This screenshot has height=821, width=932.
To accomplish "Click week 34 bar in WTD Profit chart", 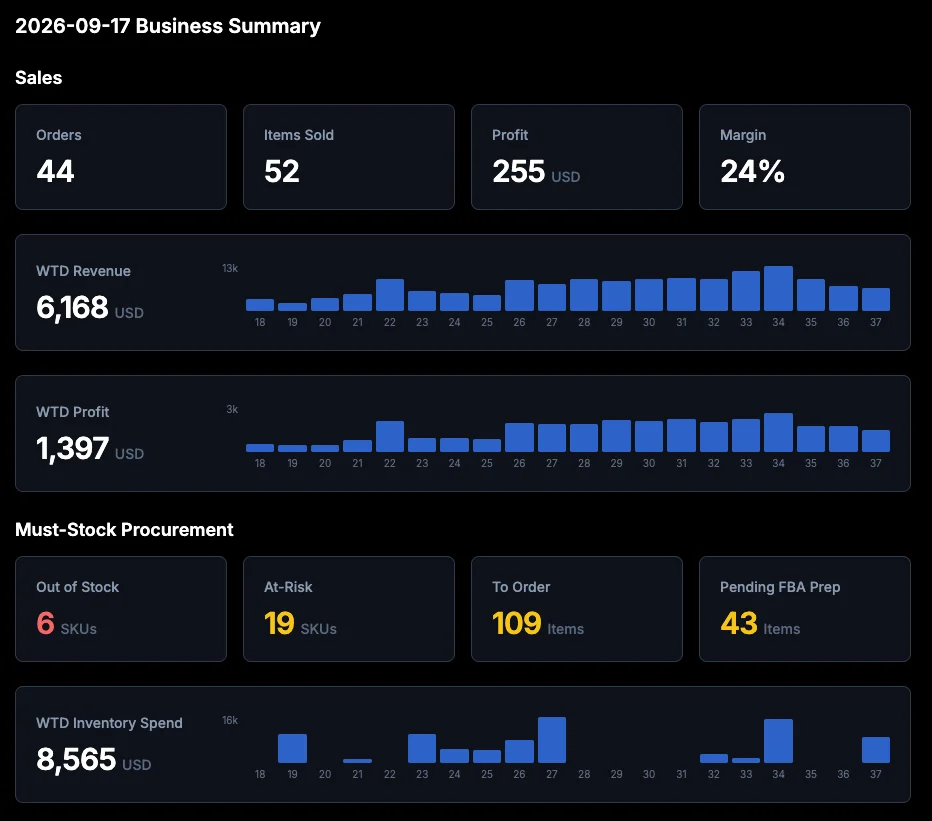I will [x=778, y=432].
